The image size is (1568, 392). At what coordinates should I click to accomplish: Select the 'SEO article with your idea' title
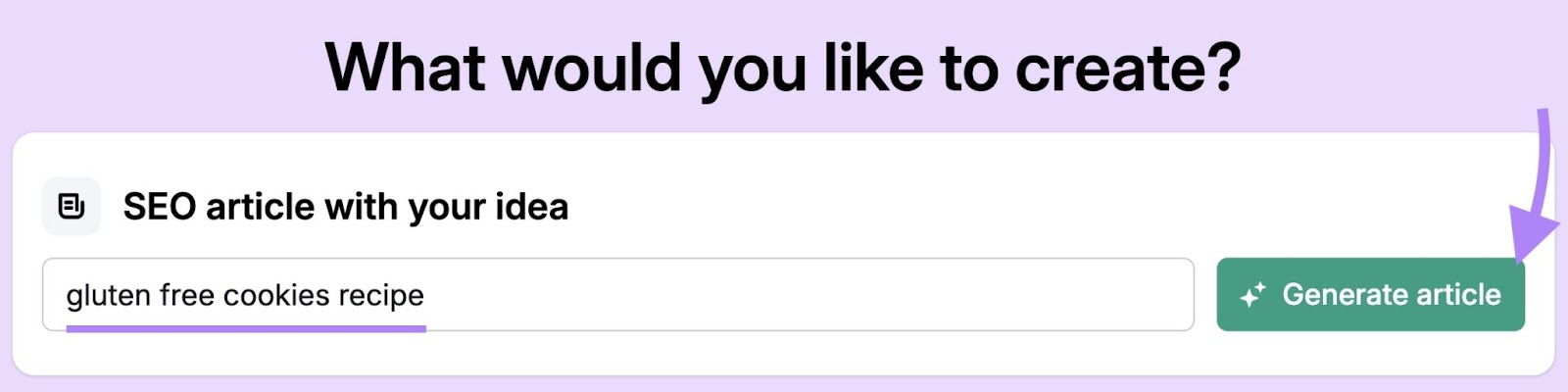346,207
